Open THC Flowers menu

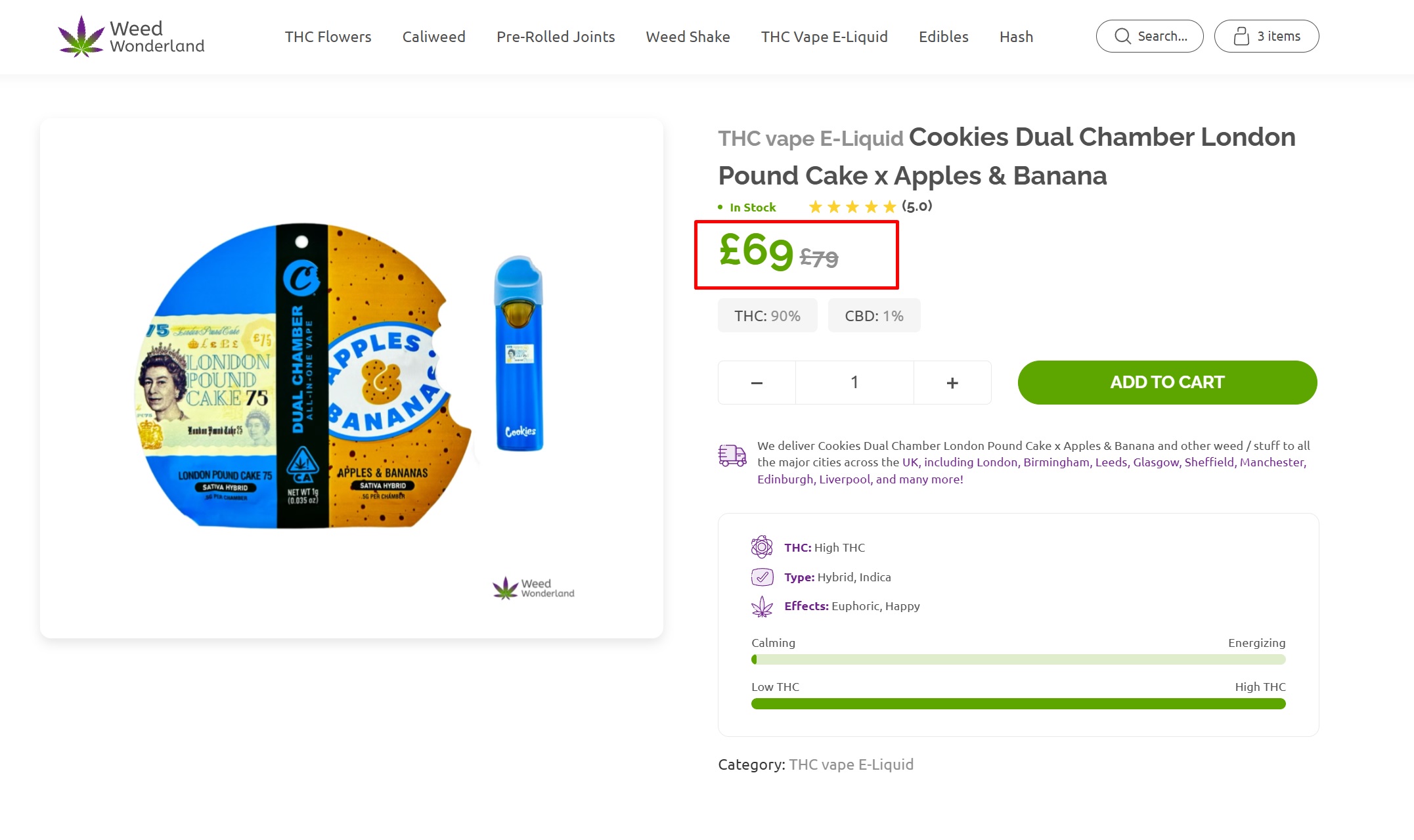[x=328, y=37]
